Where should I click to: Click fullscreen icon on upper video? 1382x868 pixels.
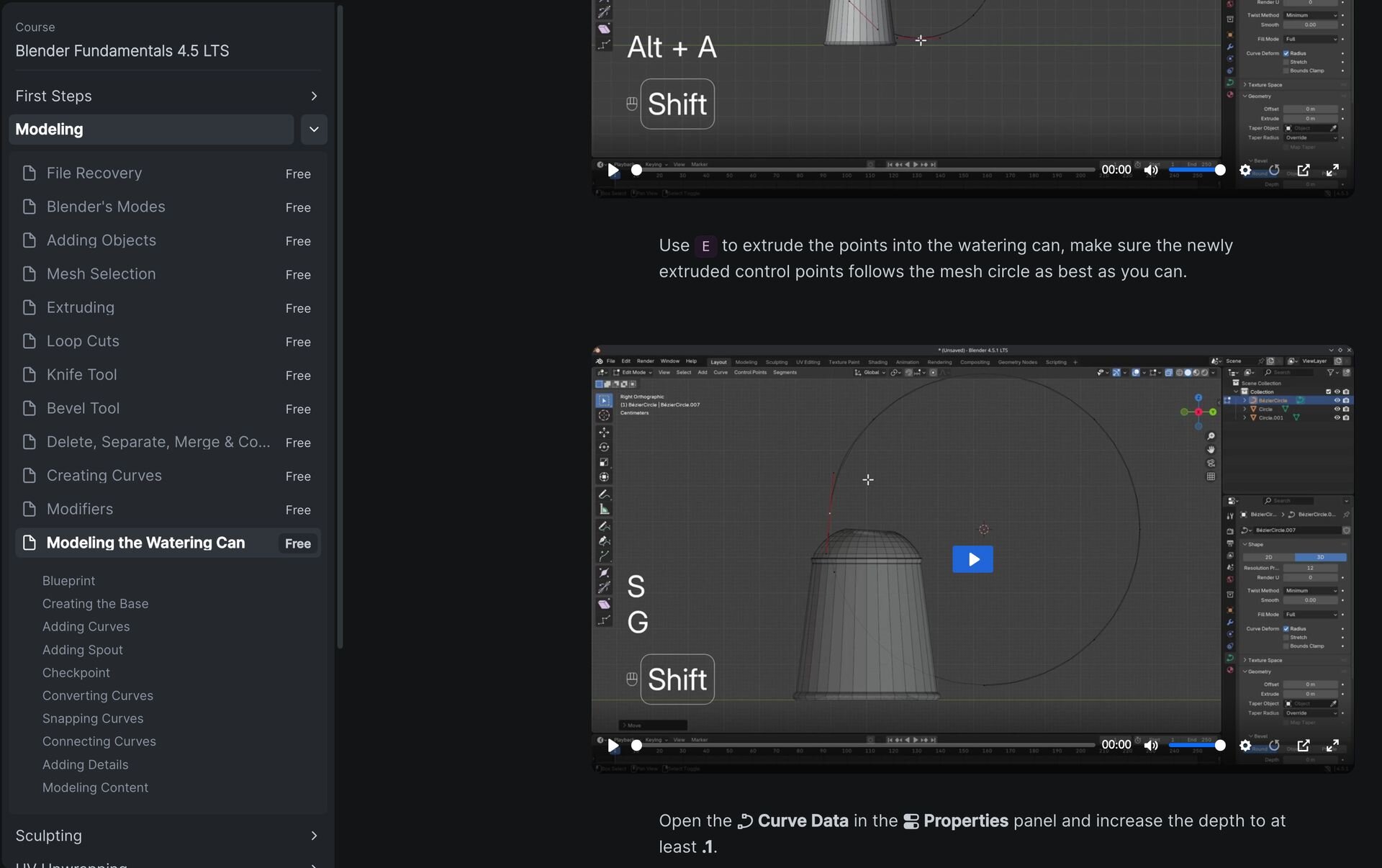[x=1332, y=170]
